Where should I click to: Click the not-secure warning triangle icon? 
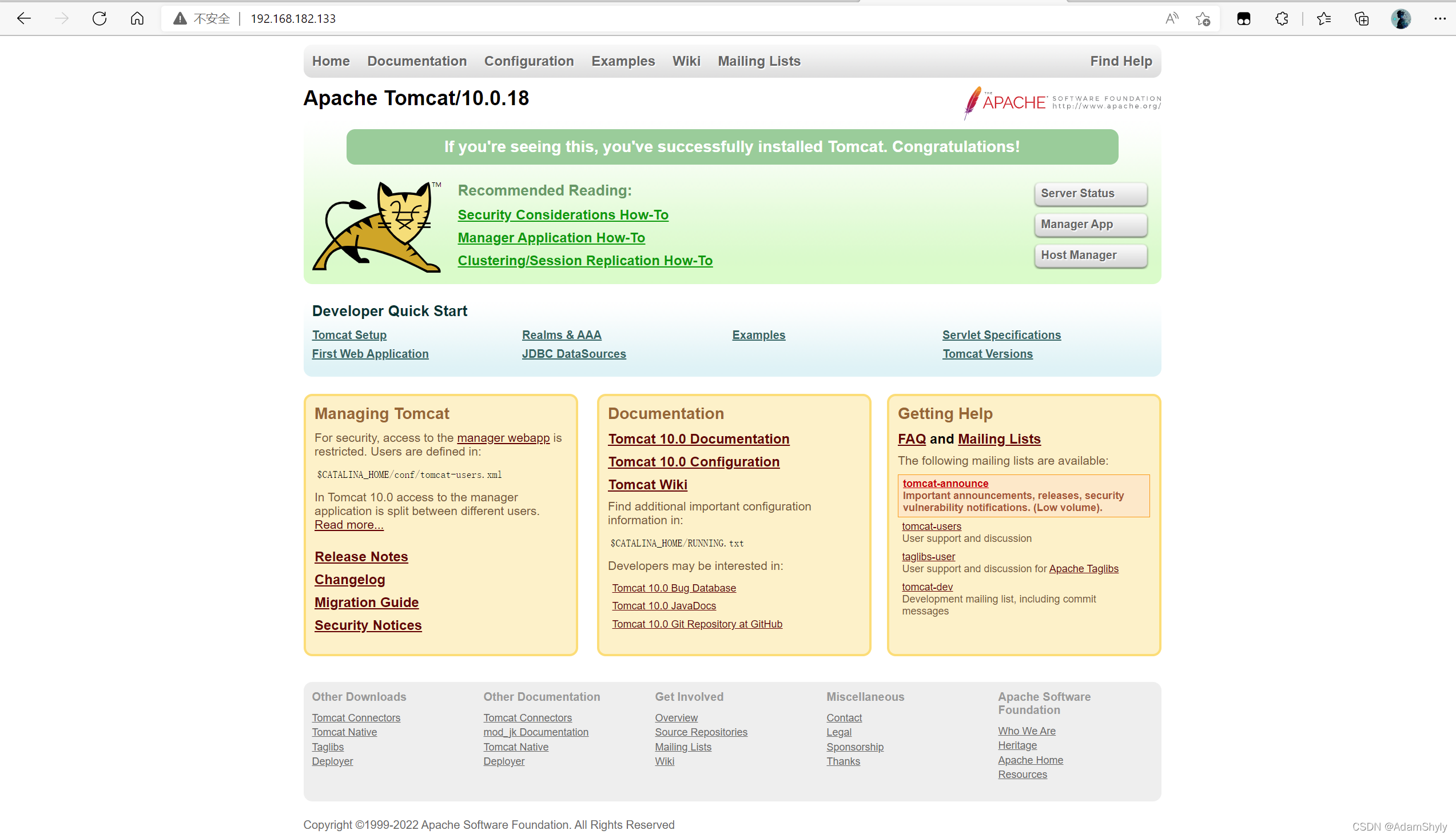180,18
